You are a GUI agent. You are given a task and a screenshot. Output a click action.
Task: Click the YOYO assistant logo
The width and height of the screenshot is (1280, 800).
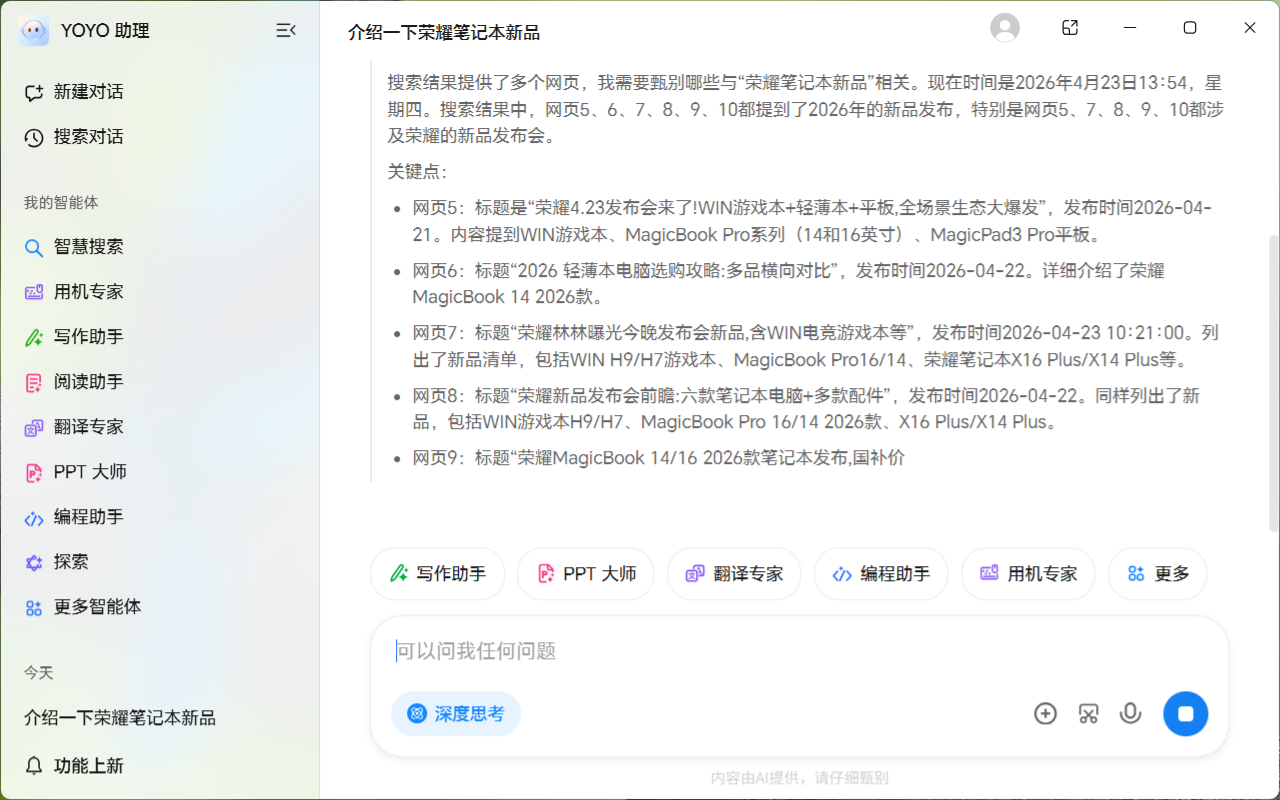(33, 31)
